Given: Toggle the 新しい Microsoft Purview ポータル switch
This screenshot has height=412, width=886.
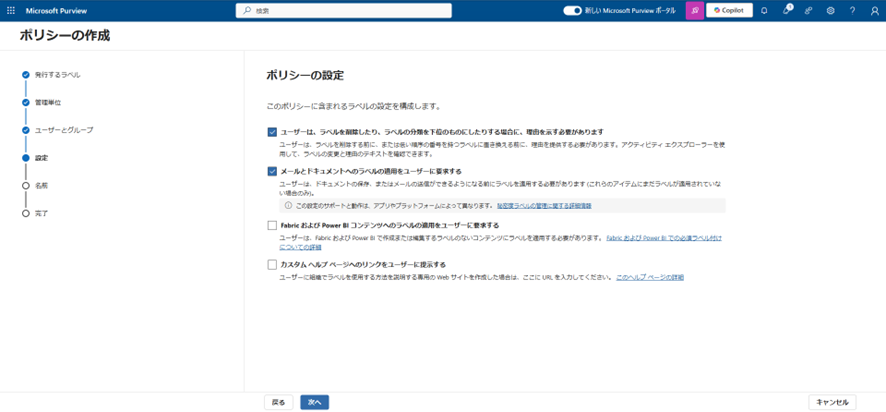Looking at the screenshot, I should point(572,10).
